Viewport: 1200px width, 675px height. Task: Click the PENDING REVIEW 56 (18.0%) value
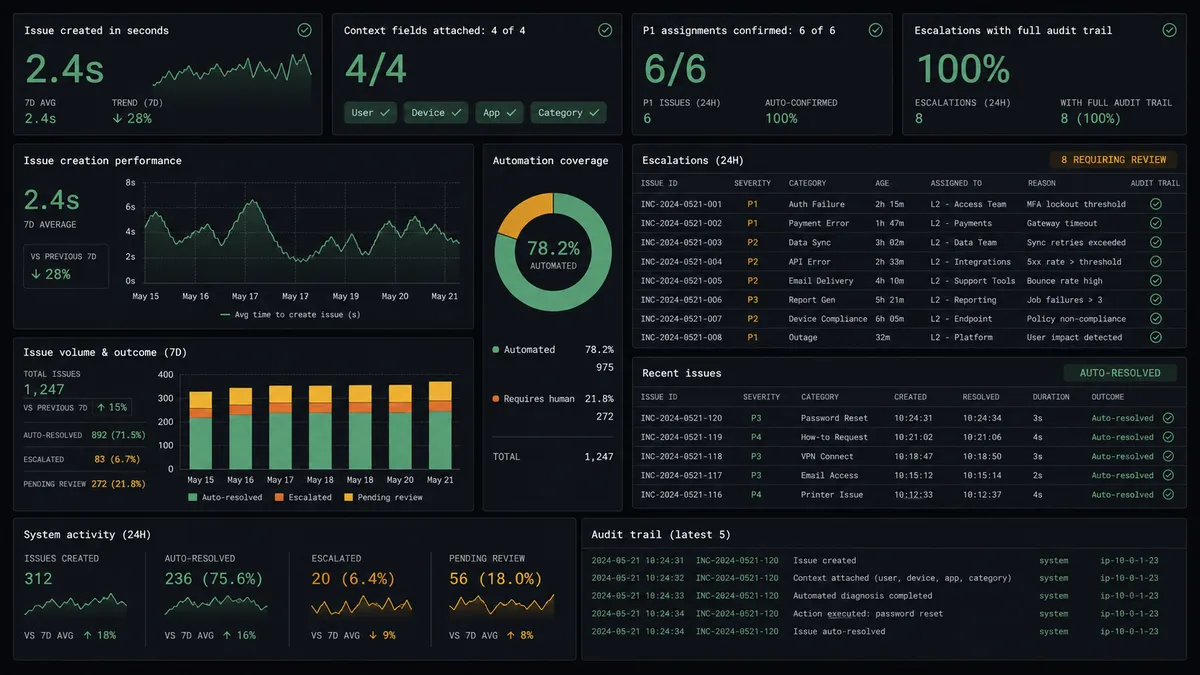(x=495, y=579)
